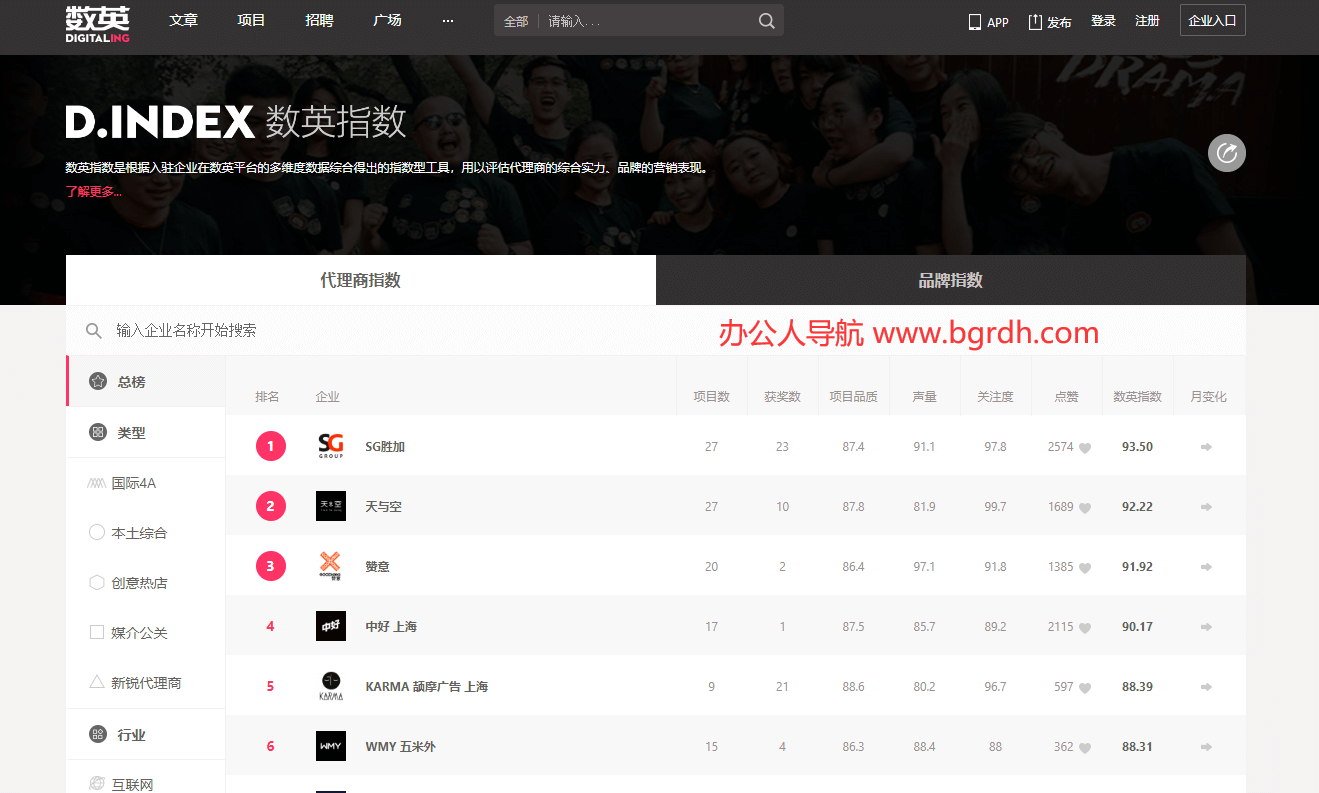Click the 发布 publish icon
This screenshot has height=793, width=1319.
click(x=1035, y=21)
